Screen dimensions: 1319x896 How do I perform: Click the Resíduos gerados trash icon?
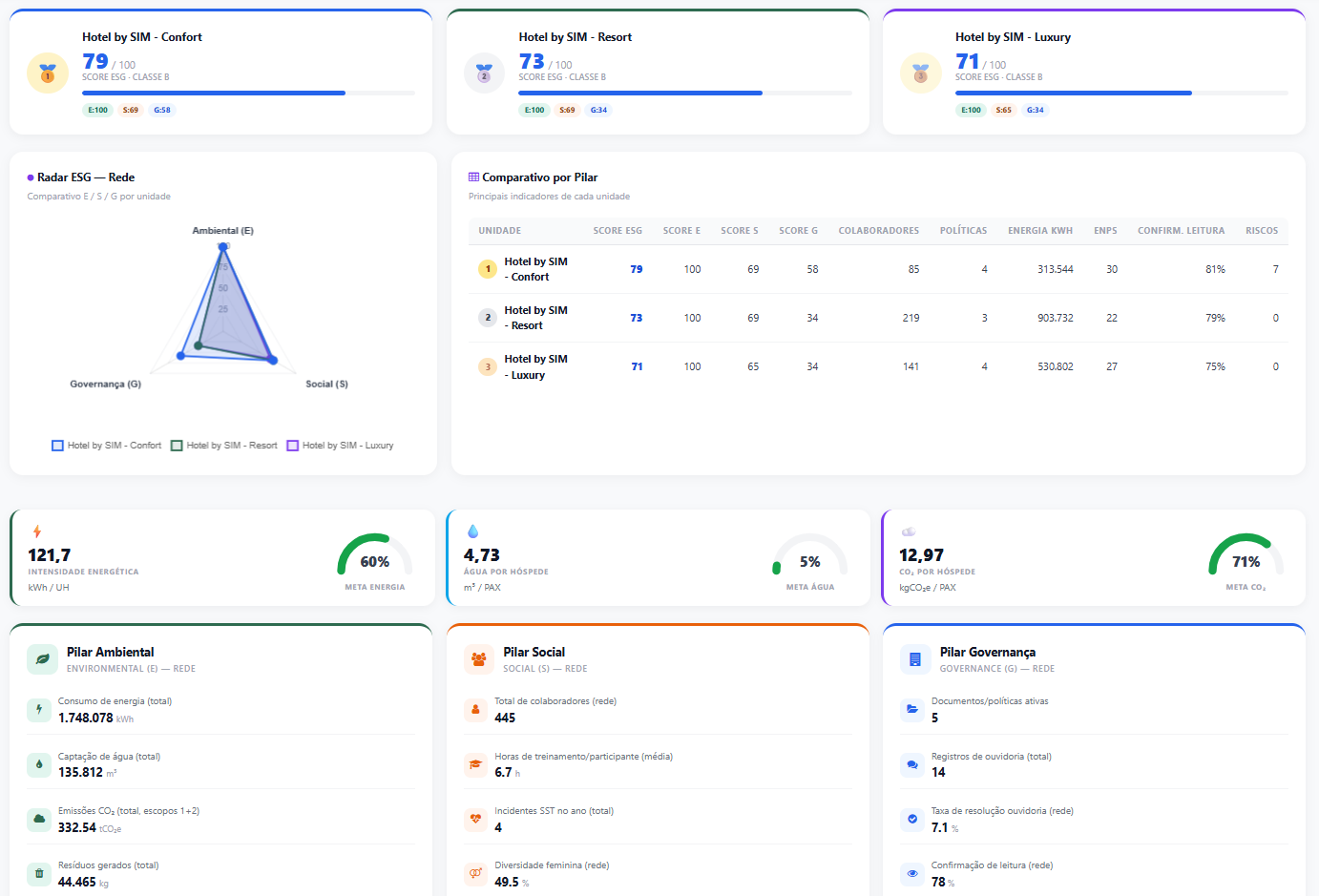tap(39, 874)
